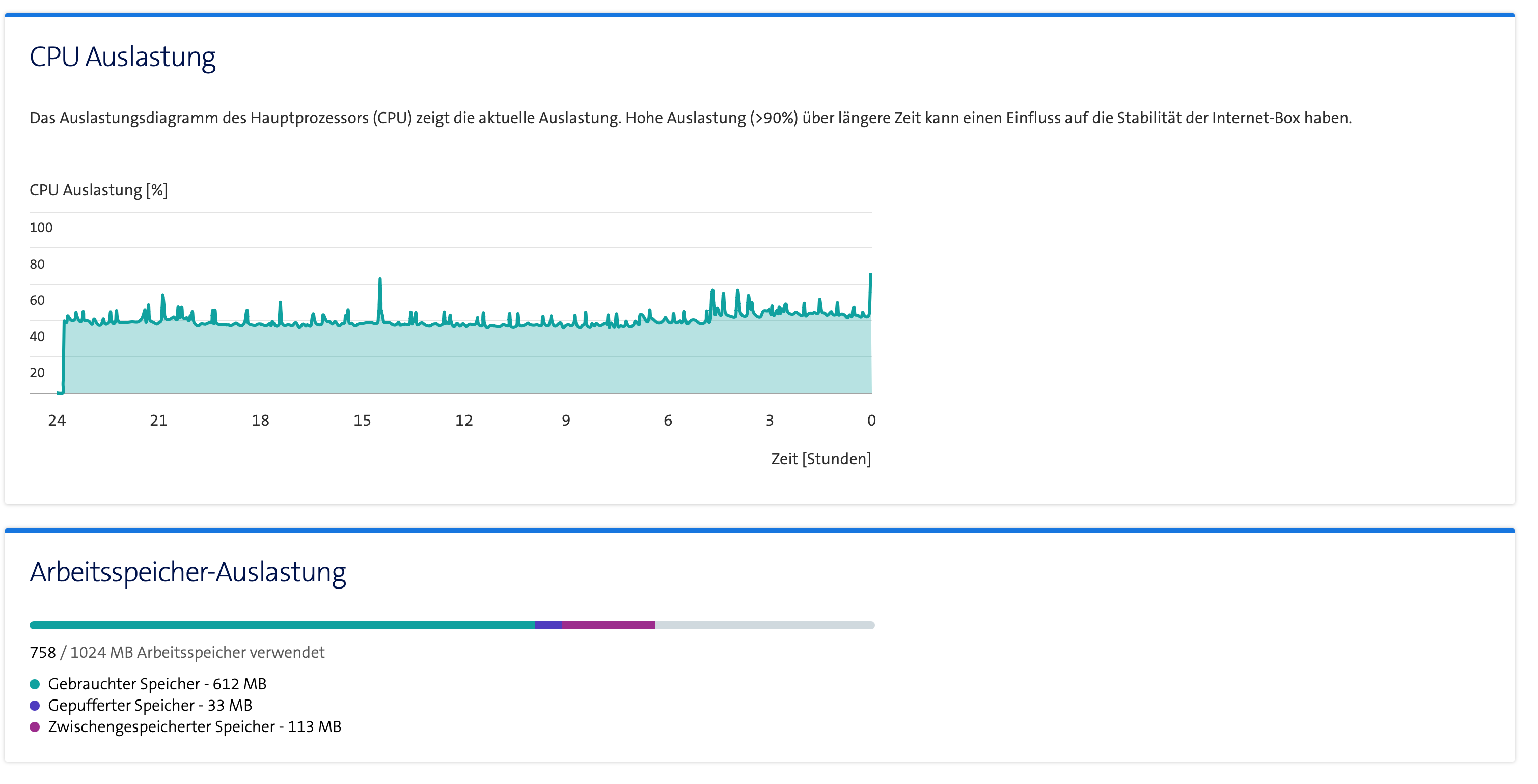Screen dimensions: 1538x784
Task: Click the CPU spike near hour 15
Action: (380, 281)
